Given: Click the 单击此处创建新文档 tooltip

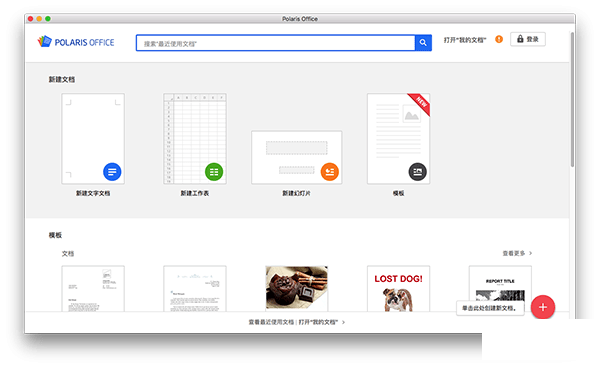Looking at the screenshot, I should tap(490, 308).
